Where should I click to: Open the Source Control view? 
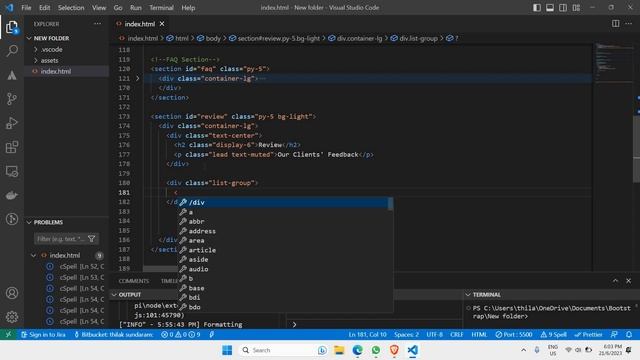(12, 99)
